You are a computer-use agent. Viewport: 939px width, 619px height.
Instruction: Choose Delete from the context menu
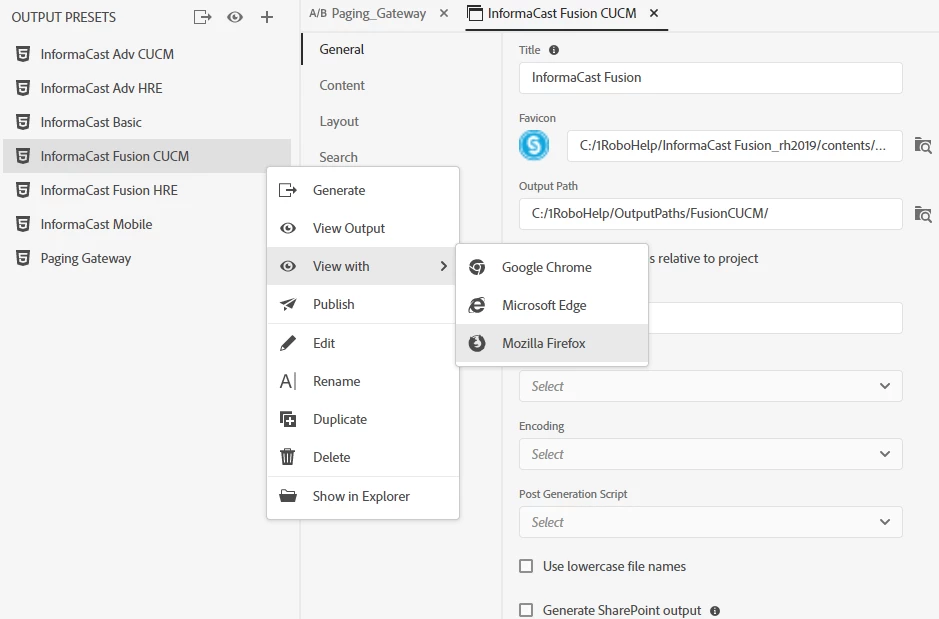[x=363, y=457]
